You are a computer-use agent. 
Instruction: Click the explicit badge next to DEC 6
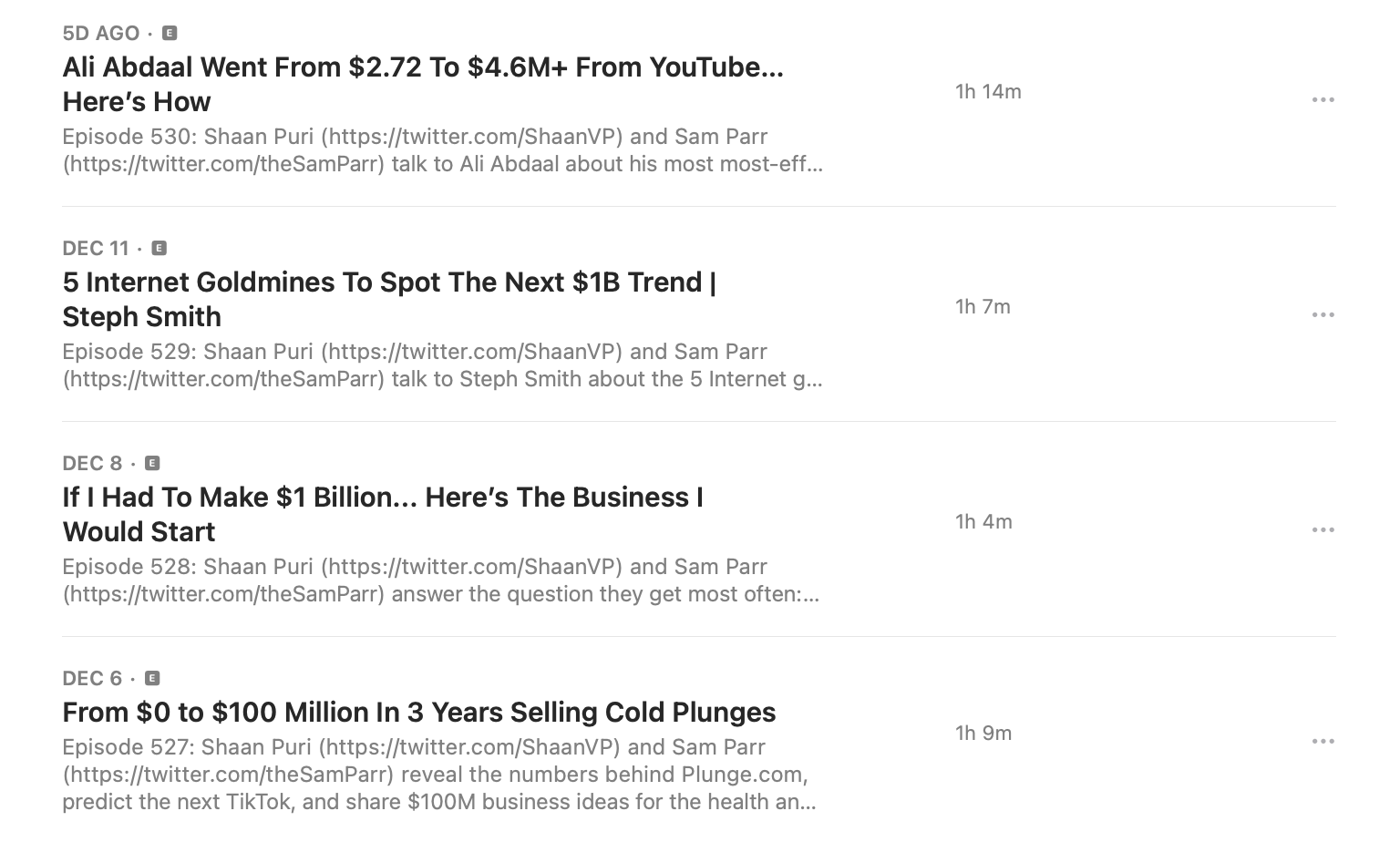(152, 677)
